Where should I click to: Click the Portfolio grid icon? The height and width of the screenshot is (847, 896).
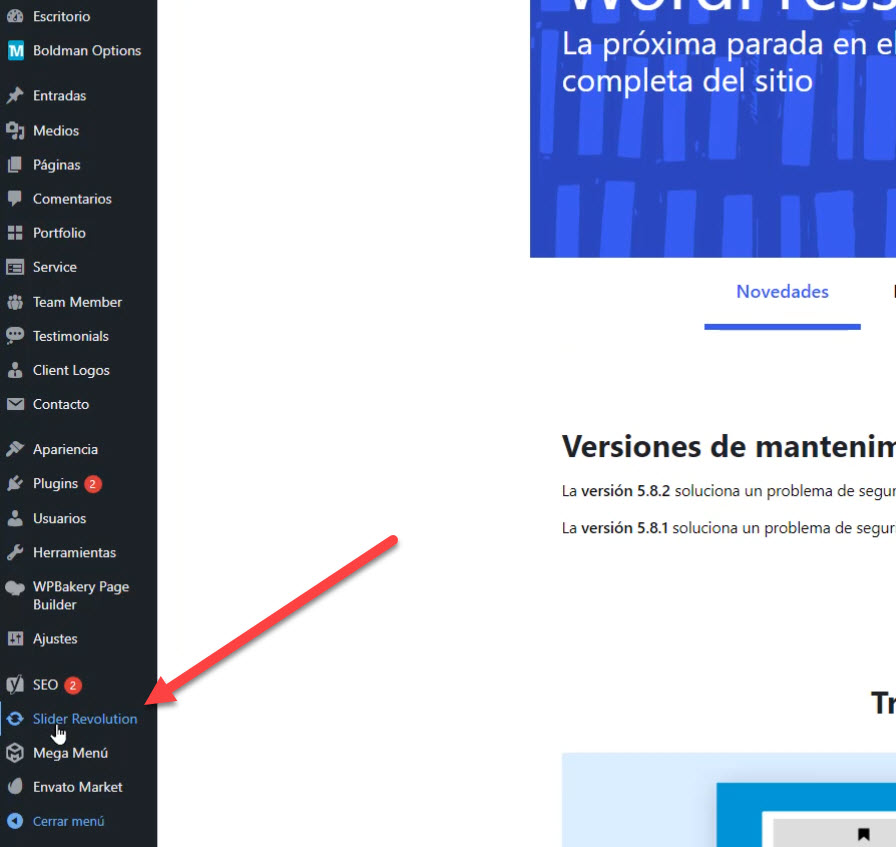[15, 233]
